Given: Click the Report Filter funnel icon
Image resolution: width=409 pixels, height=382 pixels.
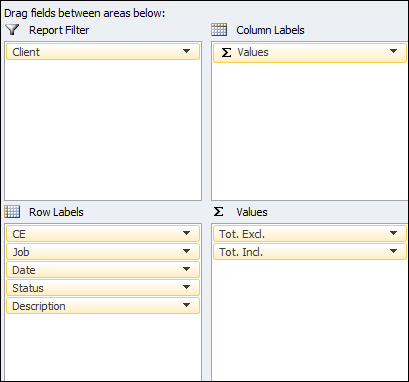Looking at the screenshot, I should click(13, 30).
